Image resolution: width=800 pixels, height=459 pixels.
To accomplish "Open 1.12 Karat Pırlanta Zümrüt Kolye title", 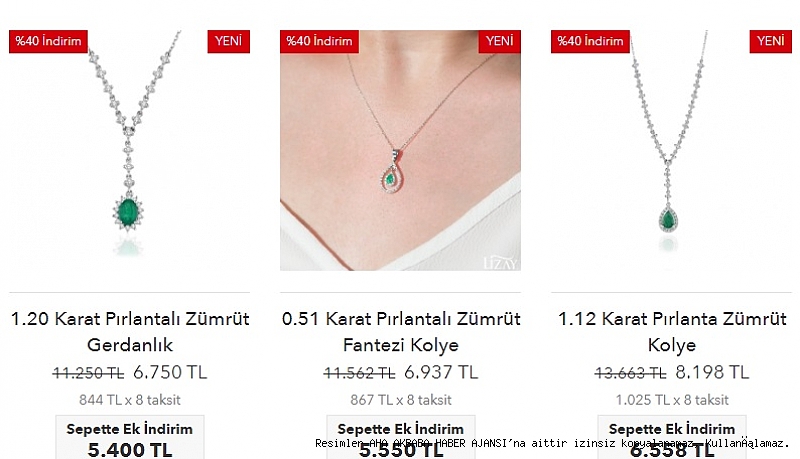I will click(672, 332).
